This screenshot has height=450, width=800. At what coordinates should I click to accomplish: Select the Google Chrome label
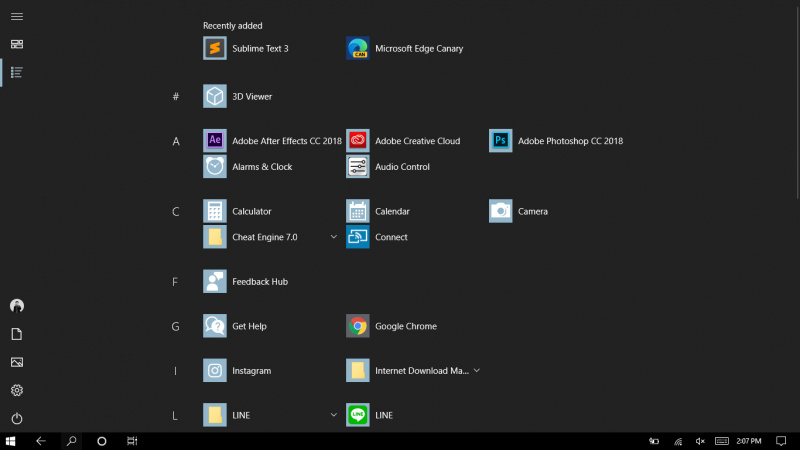[x=406, y=326]
